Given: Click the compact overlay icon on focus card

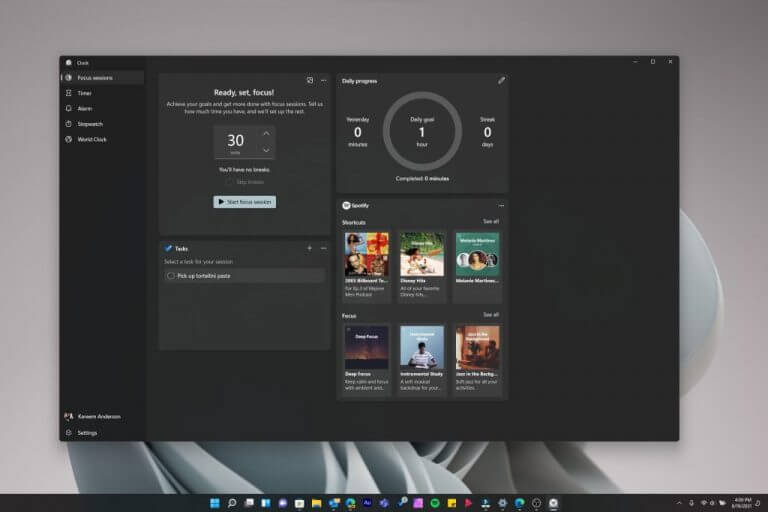Looking at the screenshot, I should coord(310,80).
